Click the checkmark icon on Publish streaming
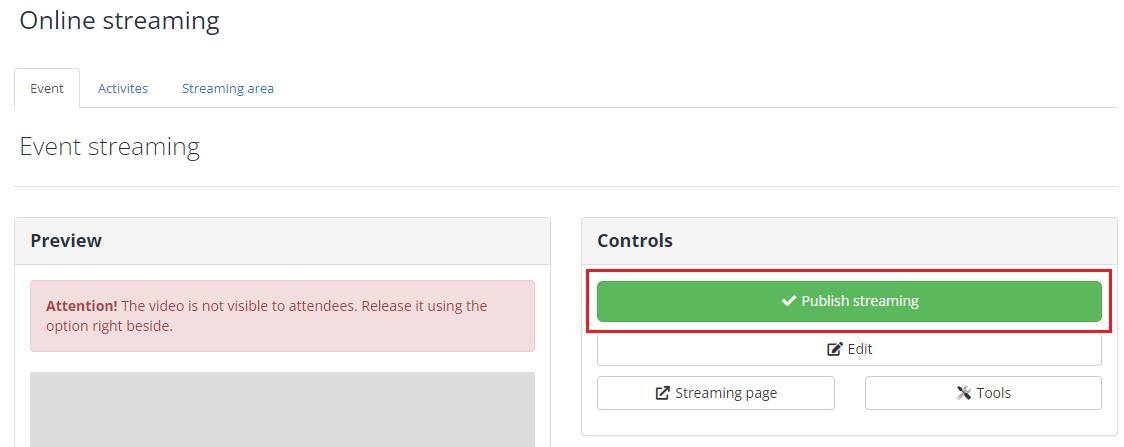Viewport: 1124px width, 447px height. pyautogui.click(x=789, y=302)
